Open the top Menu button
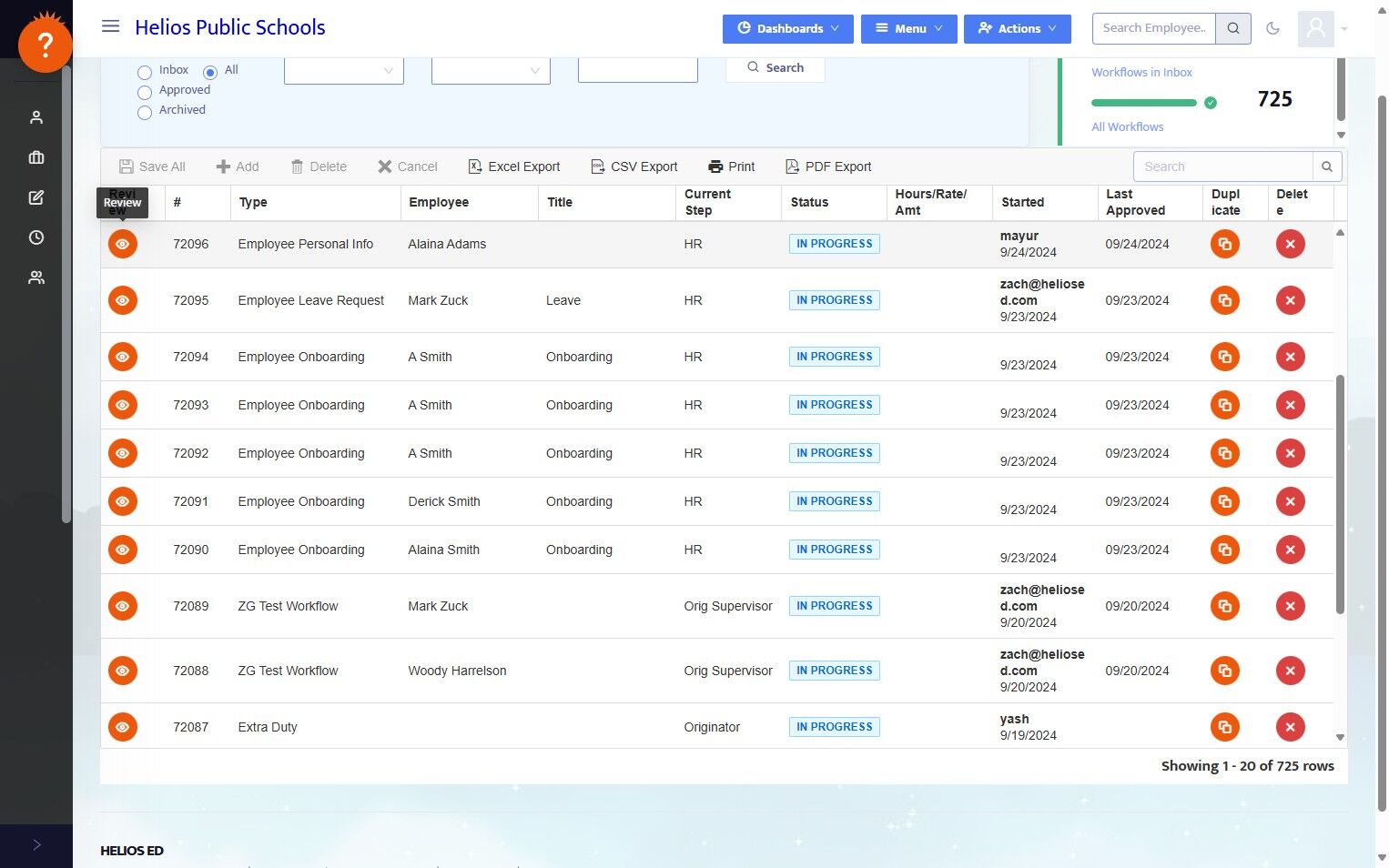Image resolution: width=1389 pixels, height=868 pixels. (907, 28)
